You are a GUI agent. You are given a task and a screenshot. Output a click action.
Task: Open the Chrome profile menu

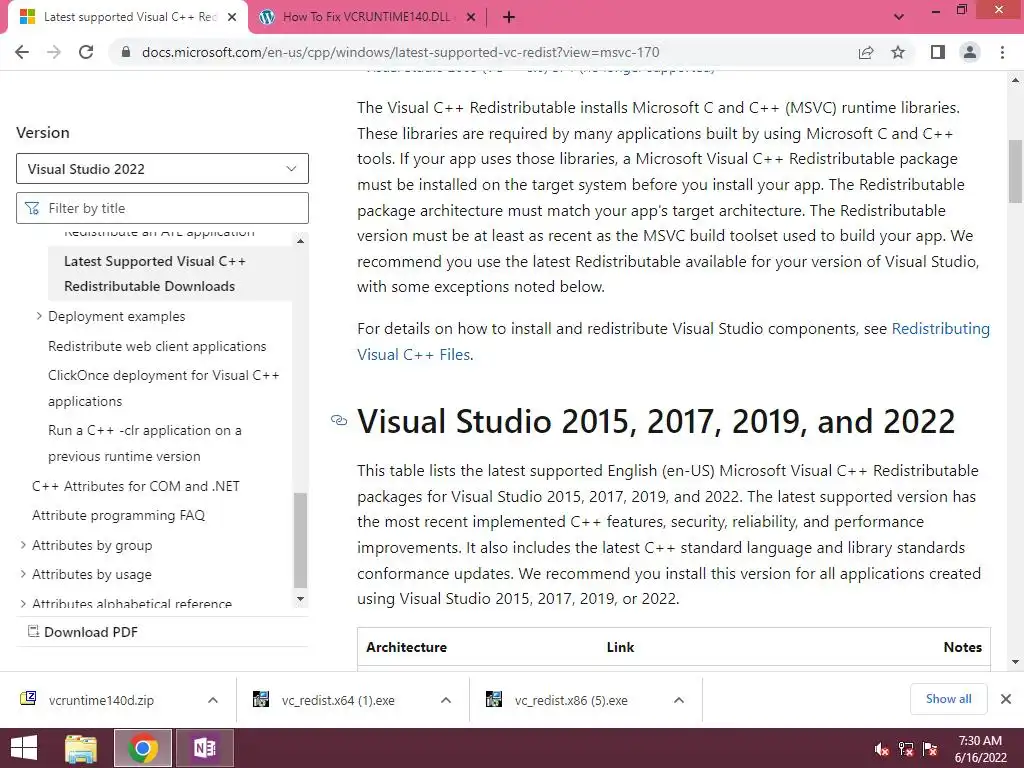coord(970,52)
